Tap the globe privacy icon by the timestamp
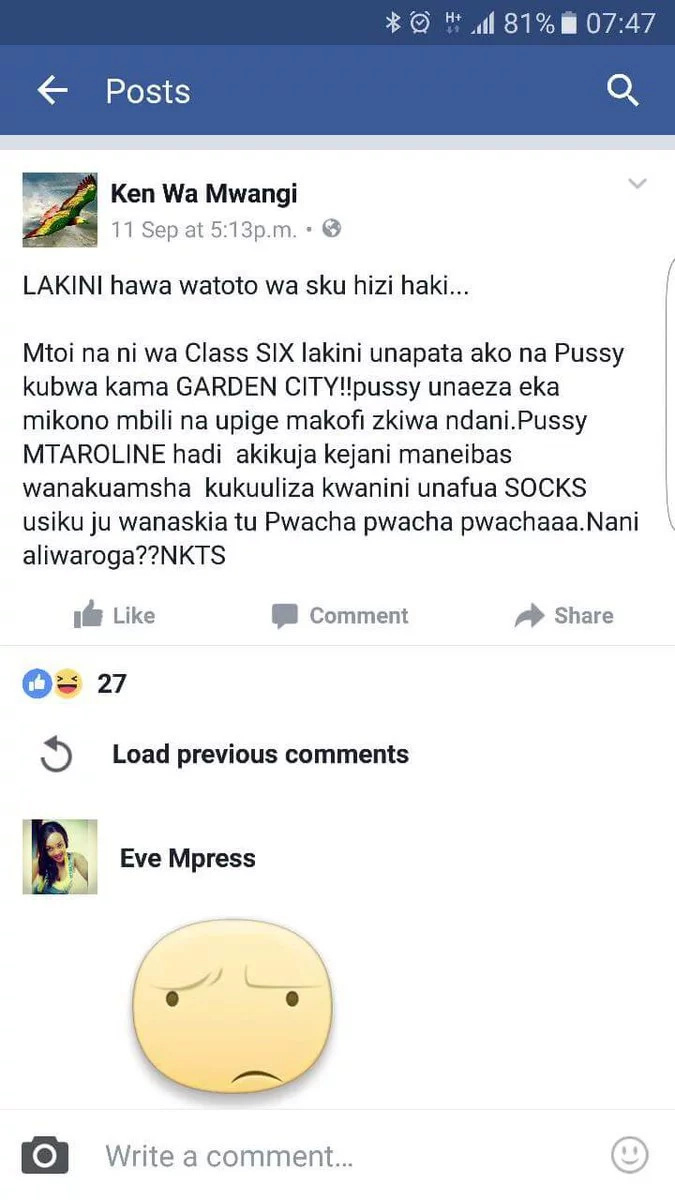The width and height of the screenshot is (675, 1200). point(332,229)
